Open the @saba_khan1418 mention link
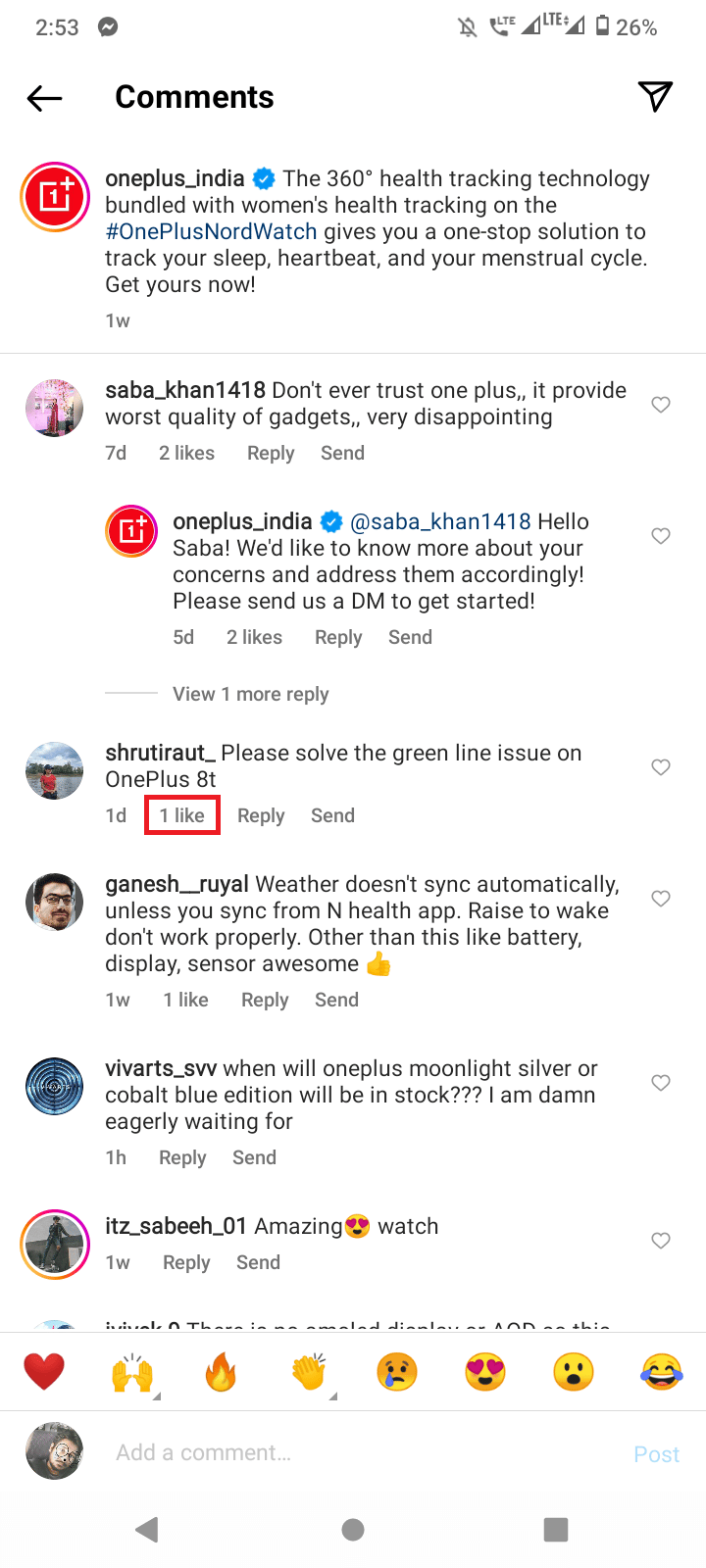Image resolution: width=706 pixels, height=1568 pixels. pyautogui.click(x=440, y=521)
